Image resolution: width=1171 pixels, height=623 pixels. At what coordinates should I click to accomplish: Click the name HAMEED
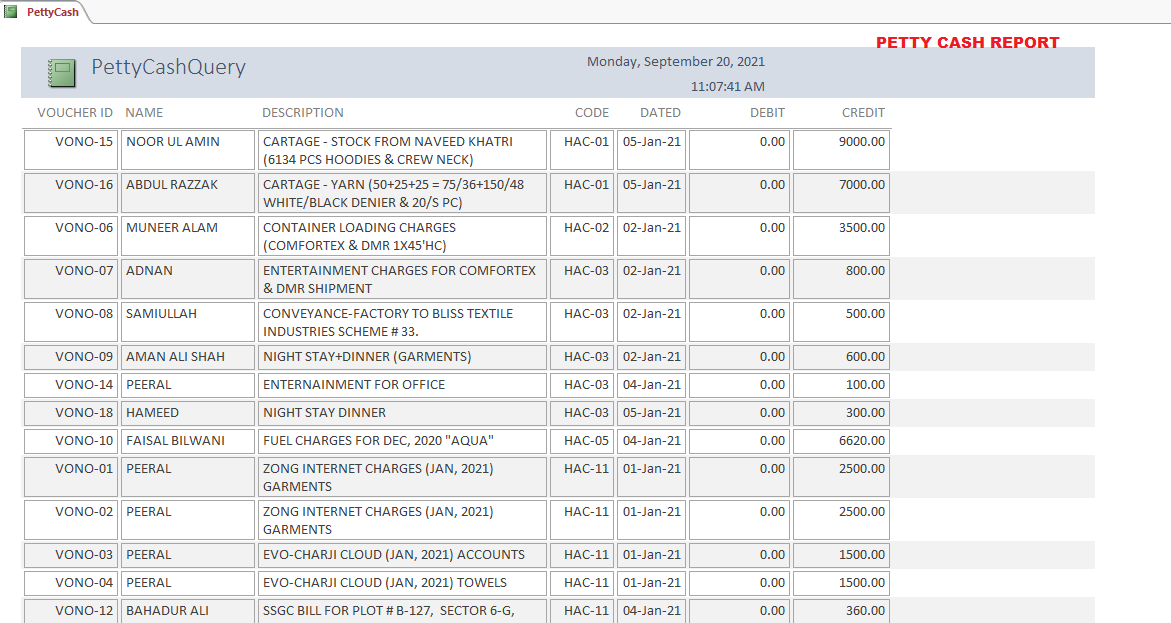(152, 413)
